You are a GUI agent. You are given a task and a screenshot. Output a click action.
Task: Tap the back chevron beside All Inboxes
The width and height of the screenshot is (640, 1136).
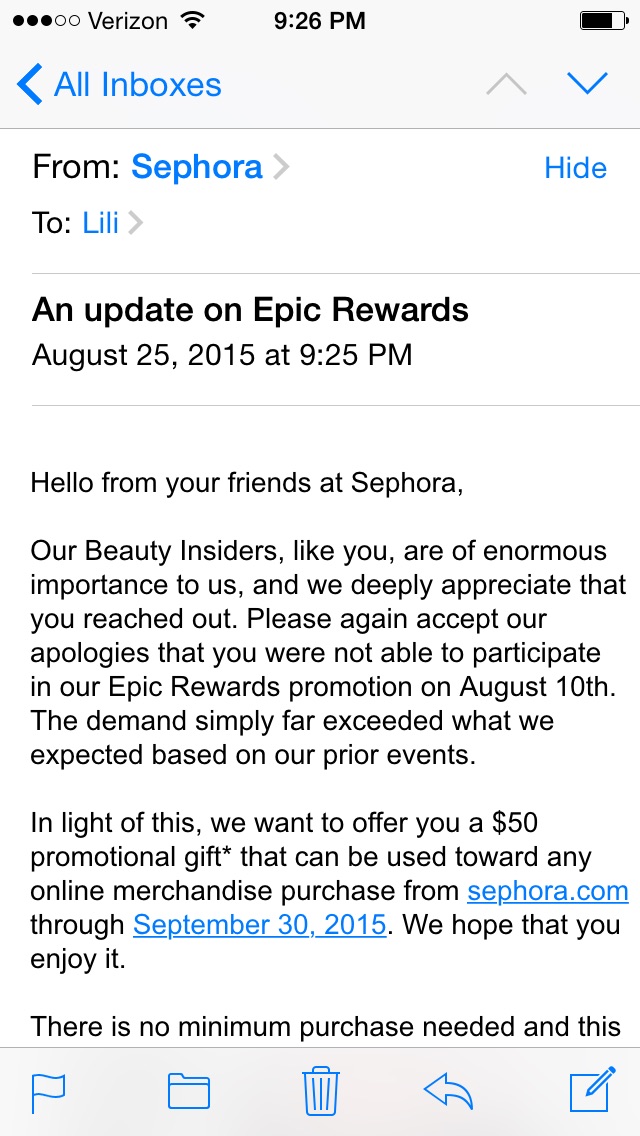point(29,84)
